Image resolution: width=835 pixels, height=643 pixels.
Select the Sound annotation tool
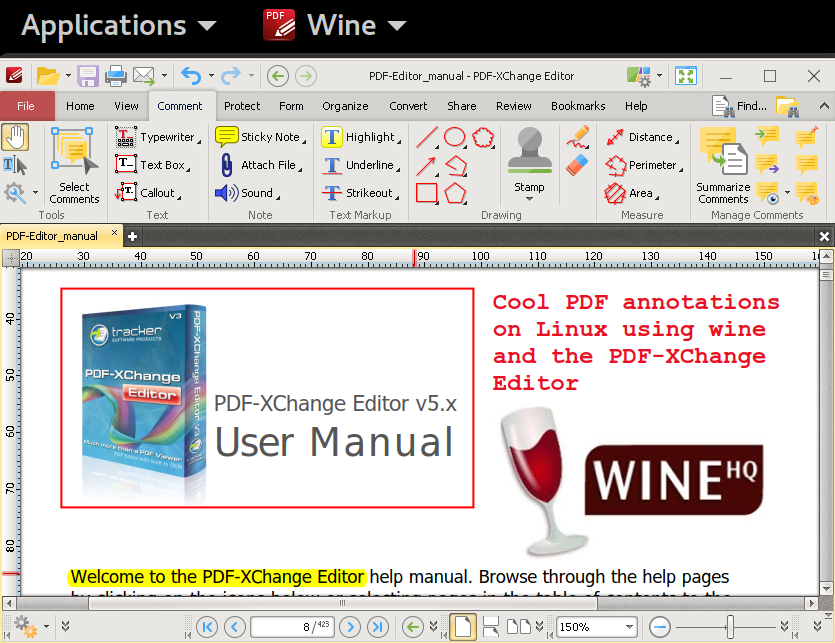point(248,192)
